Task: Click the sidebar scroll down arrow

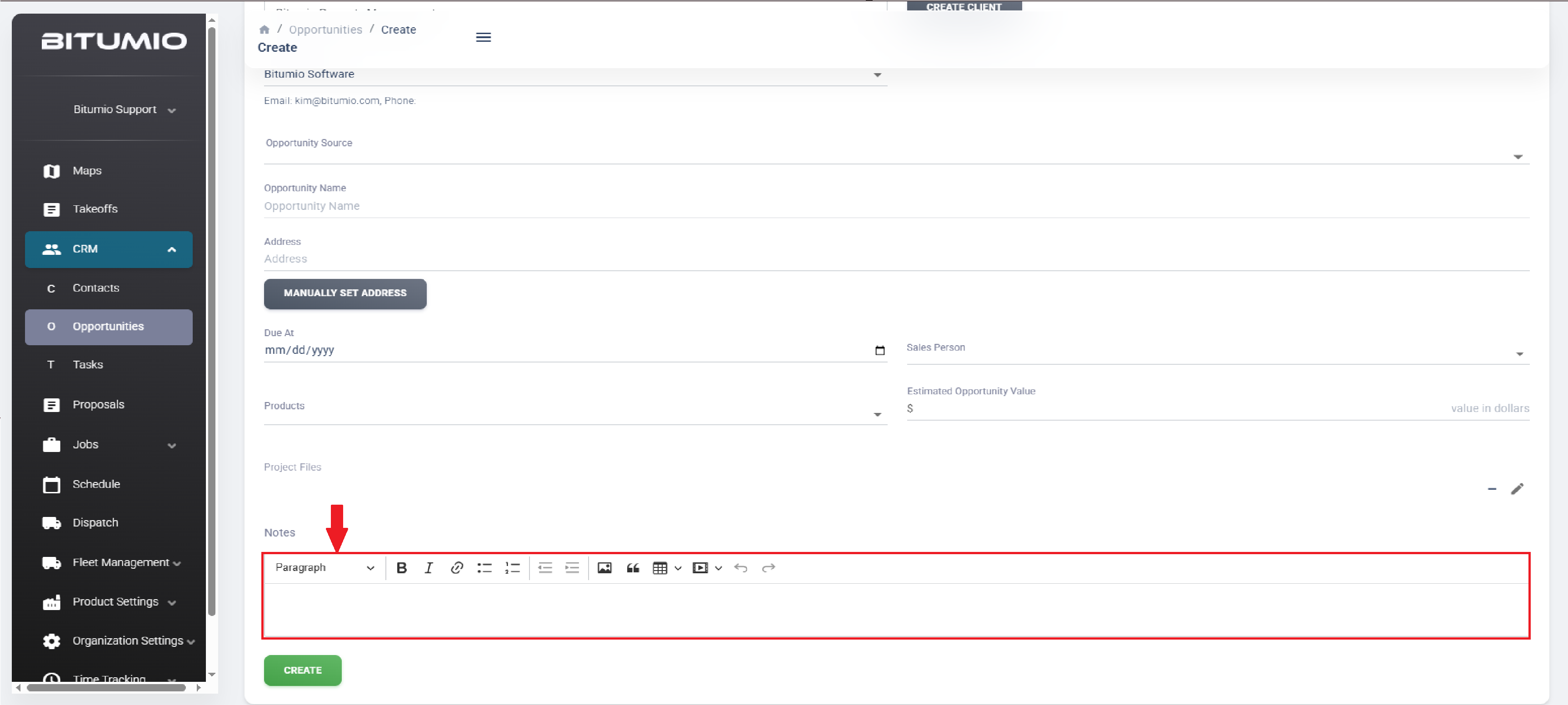Action: (212, 674)
